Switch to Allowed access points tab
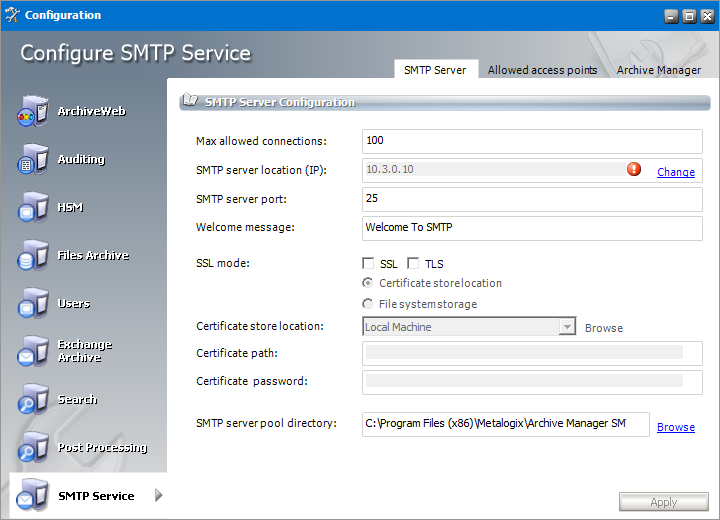The image size is (720, 520). (x=542, y=70)
